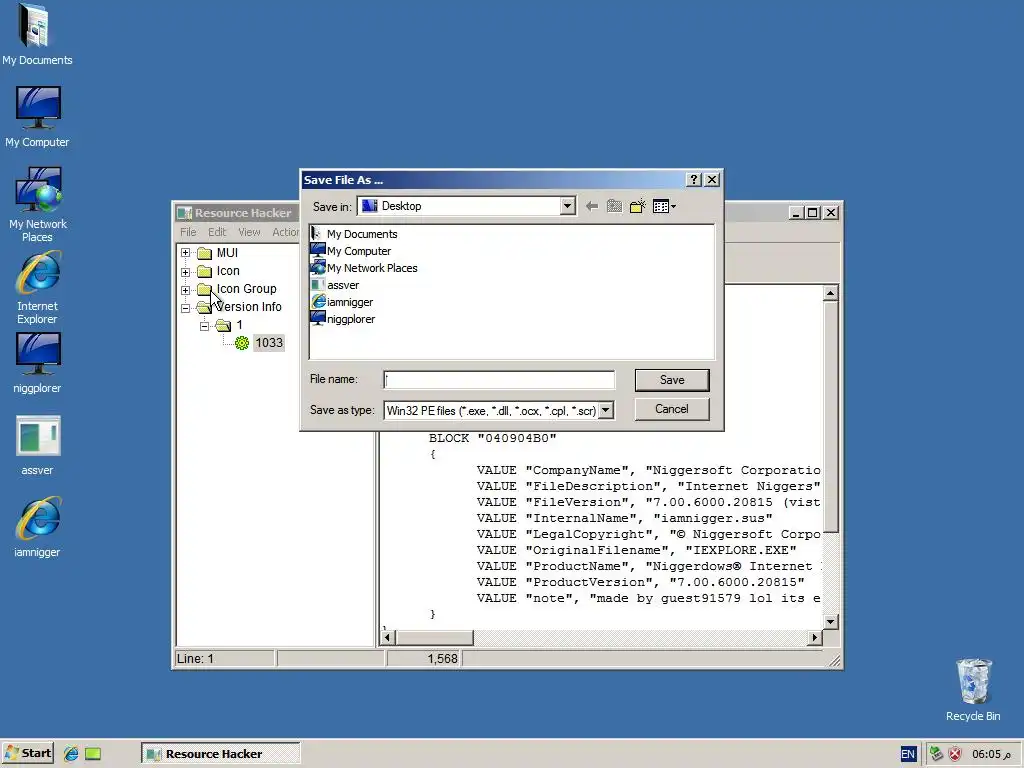Click the BLOCK "040904B0" line
This screenshot has height=768, width=1024.
coord(492,438)
